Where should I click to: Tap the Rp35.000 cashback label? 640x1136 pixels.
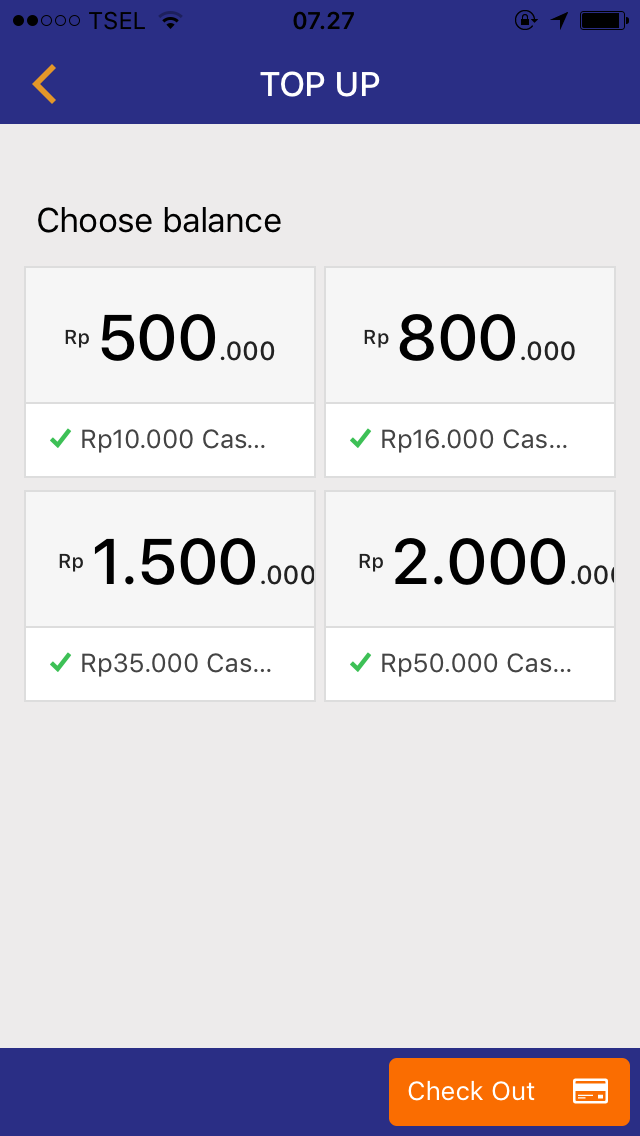point(176,663)
